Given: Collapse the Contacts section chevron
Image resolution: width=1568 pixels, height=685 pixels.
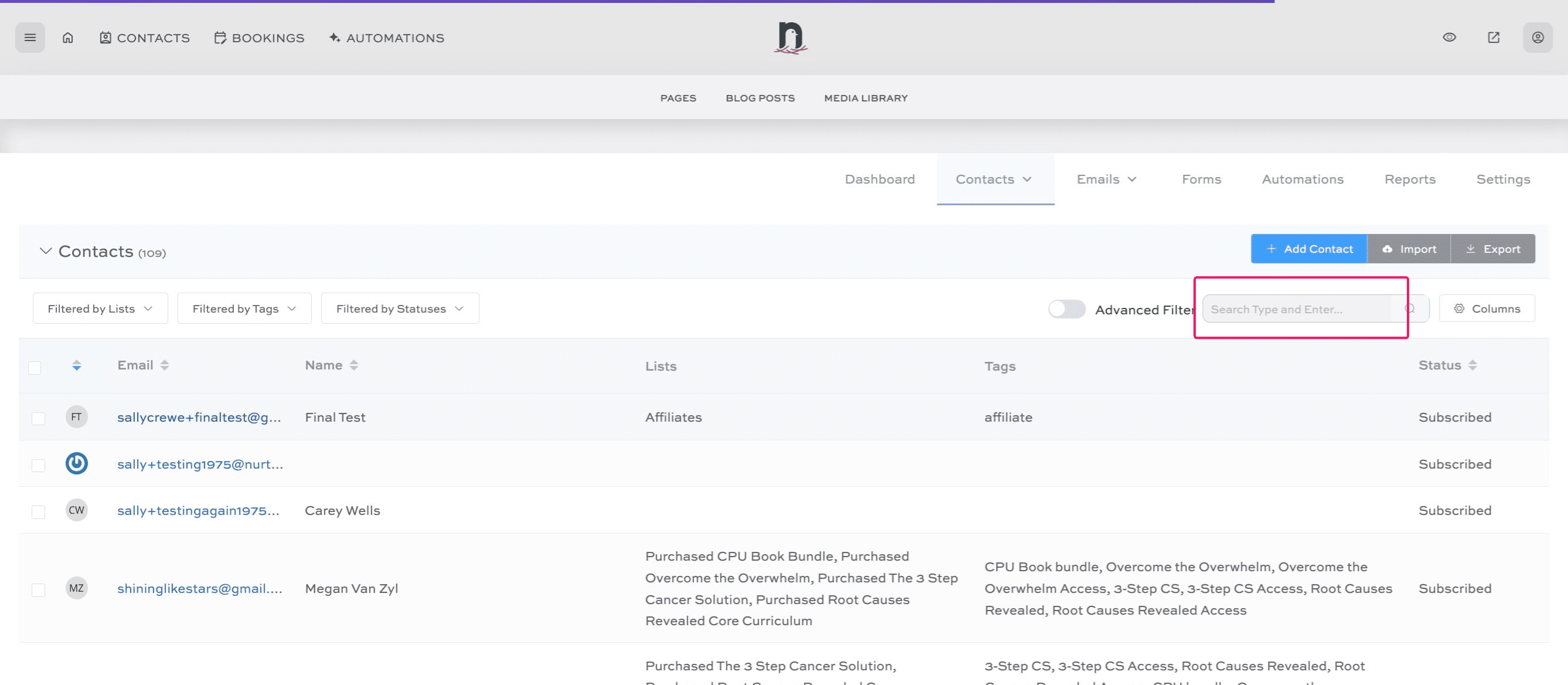Looking at the screenshot, I should pos(46,251).
